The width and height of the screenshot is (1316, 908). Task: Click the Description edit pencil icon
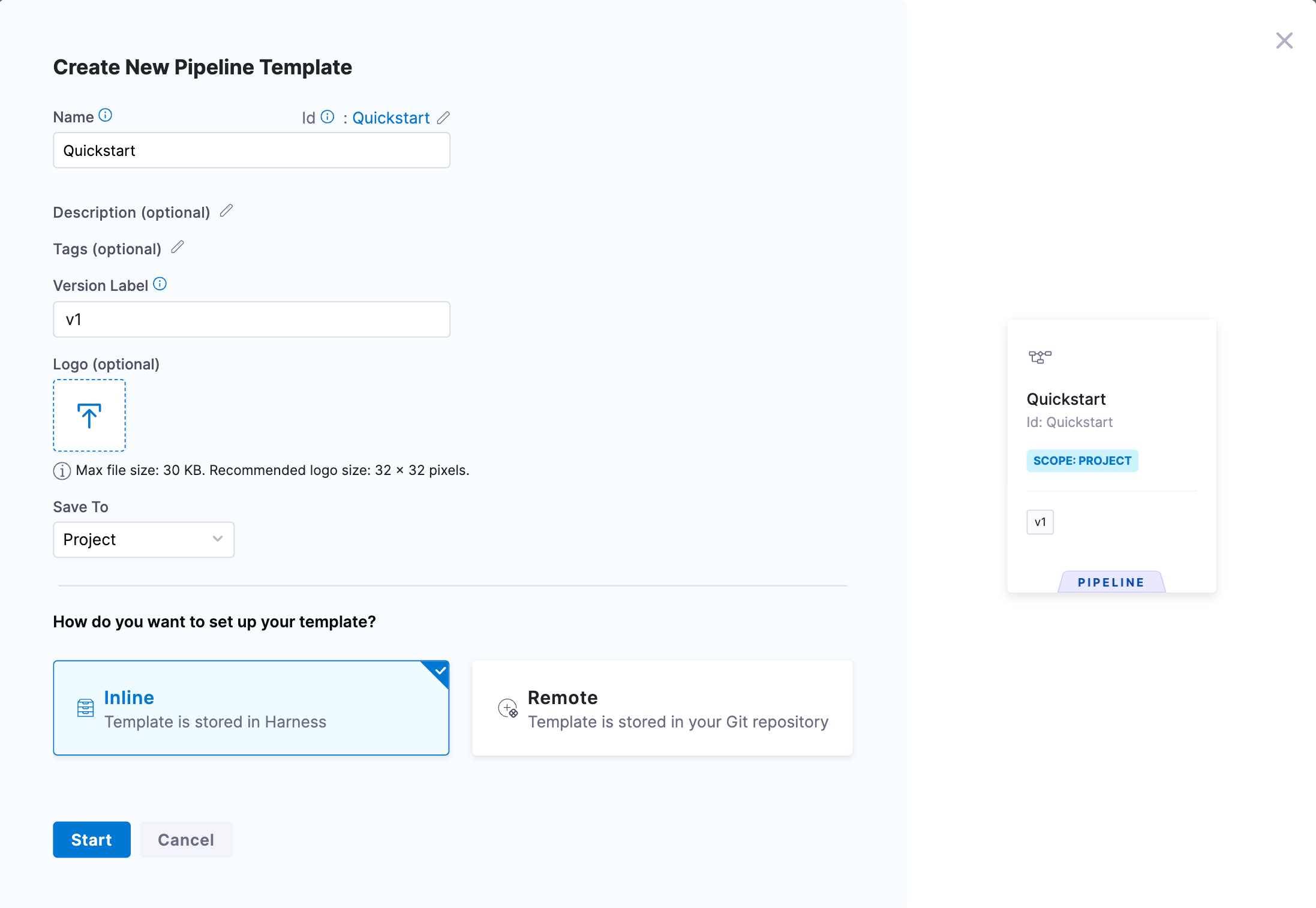pyautogui.click(x=226, y=211)
